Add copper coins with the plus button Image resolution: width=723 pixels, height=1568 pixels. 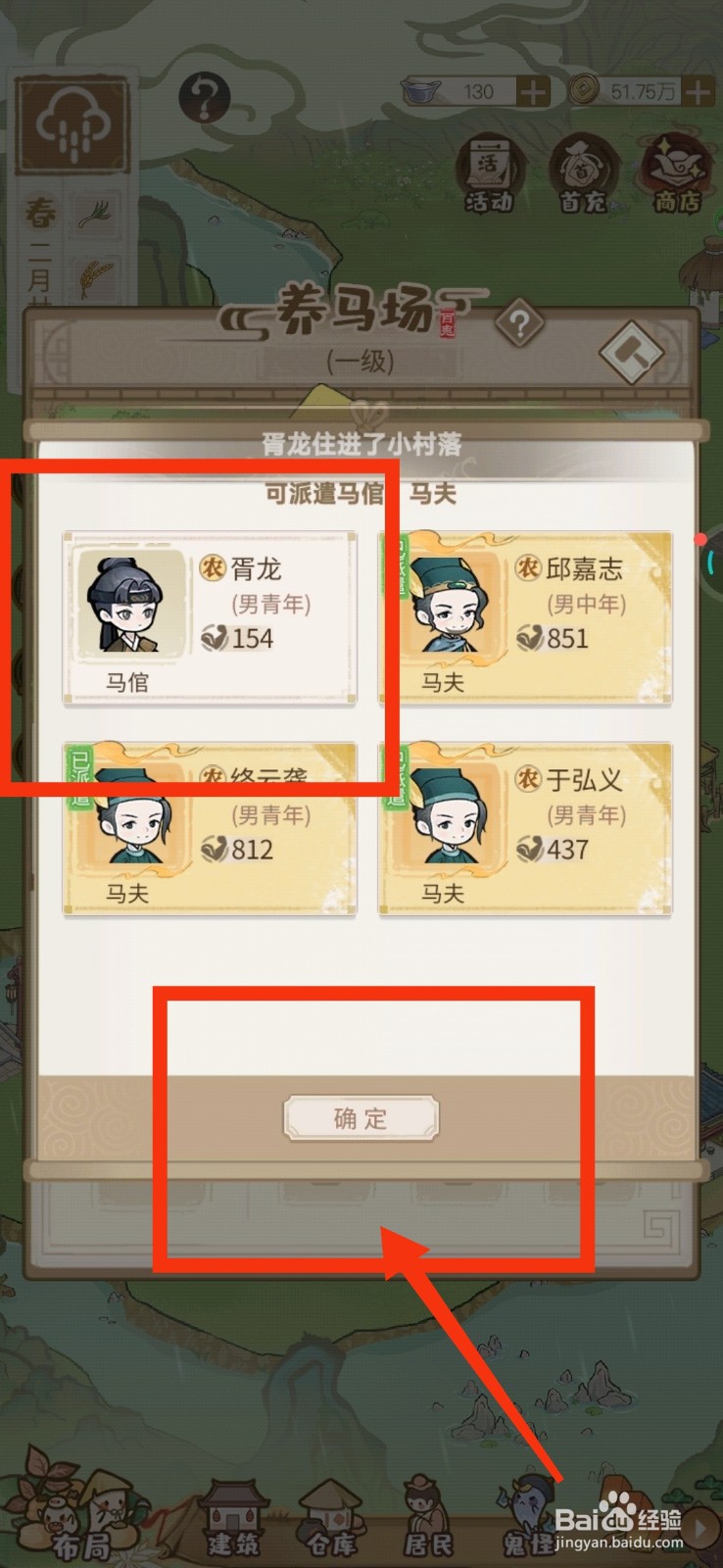698,92
